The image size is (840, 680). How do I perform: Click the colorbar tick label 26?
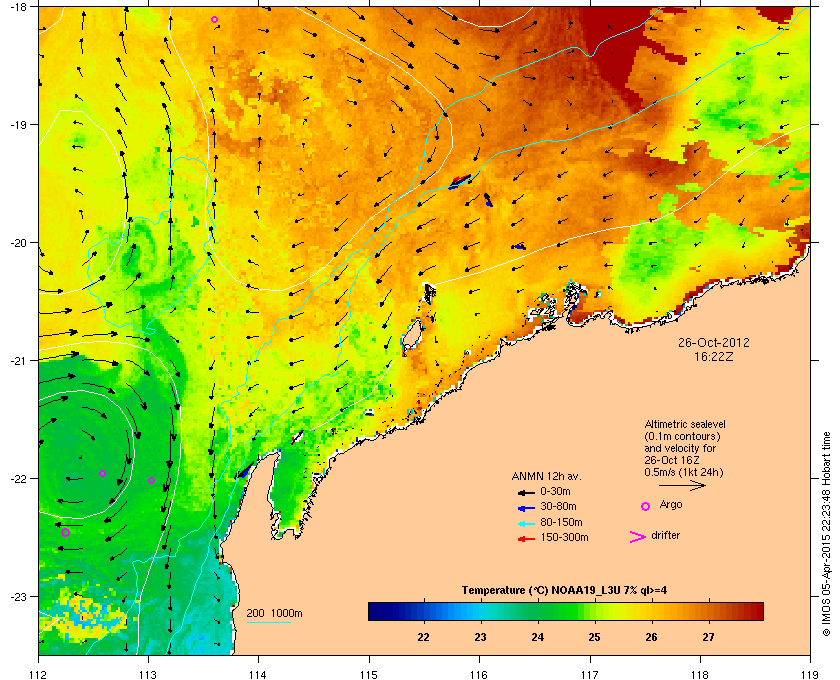(651, 637)
